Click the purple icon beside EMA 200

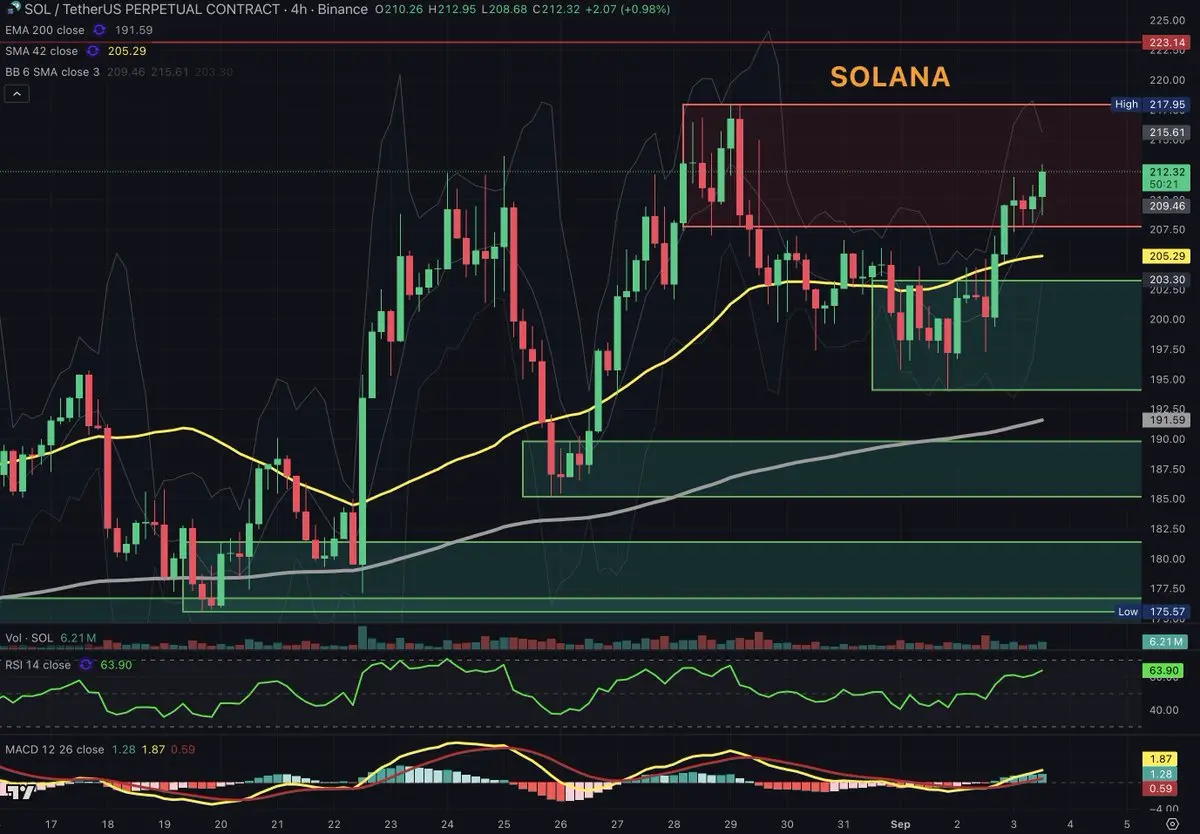[x=100, y=30]
